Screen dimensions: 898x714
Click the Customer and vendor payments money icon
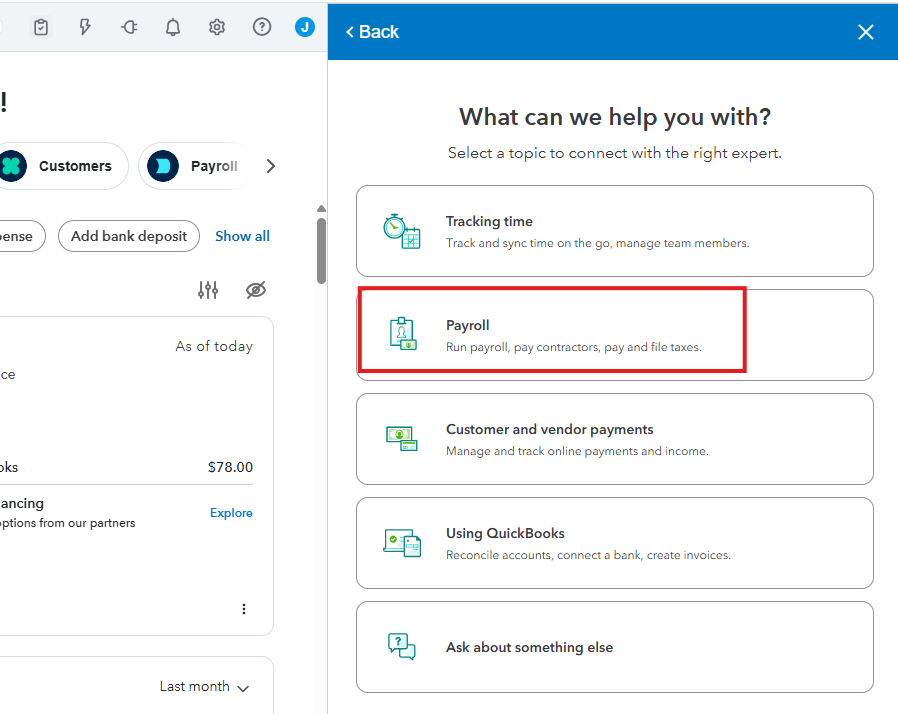[401, 439]
